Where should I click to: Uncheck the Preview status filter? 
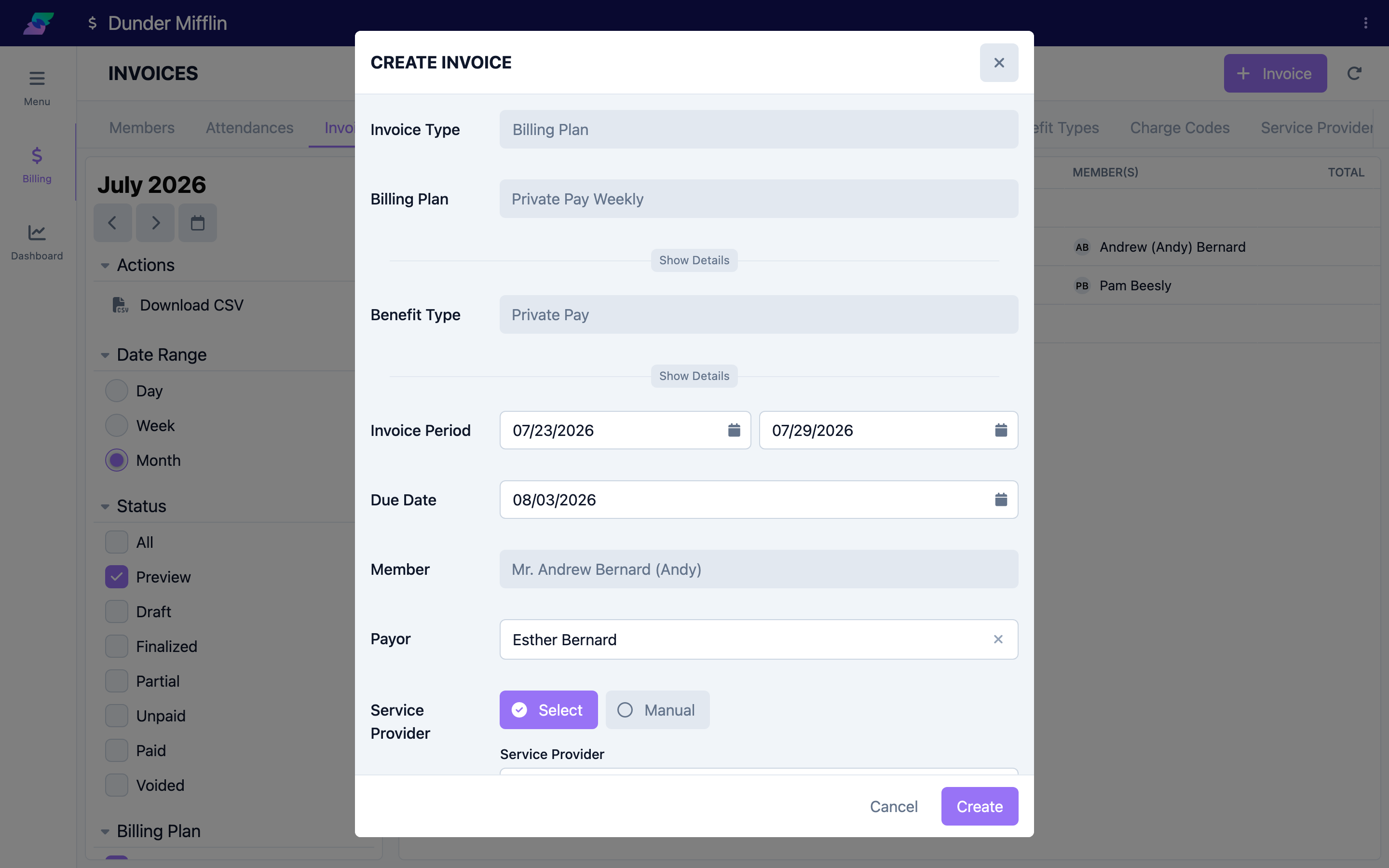pos(117,577)
